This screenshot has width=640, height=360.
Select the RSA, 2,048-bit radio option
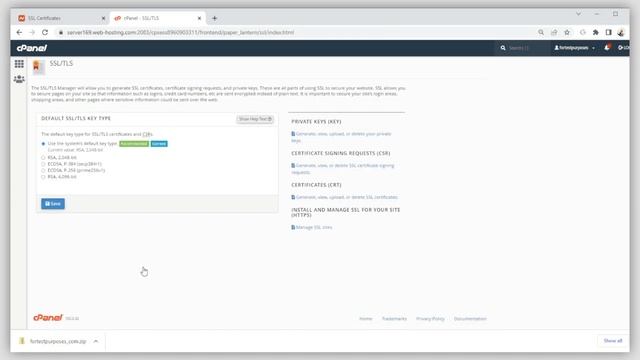43,158
